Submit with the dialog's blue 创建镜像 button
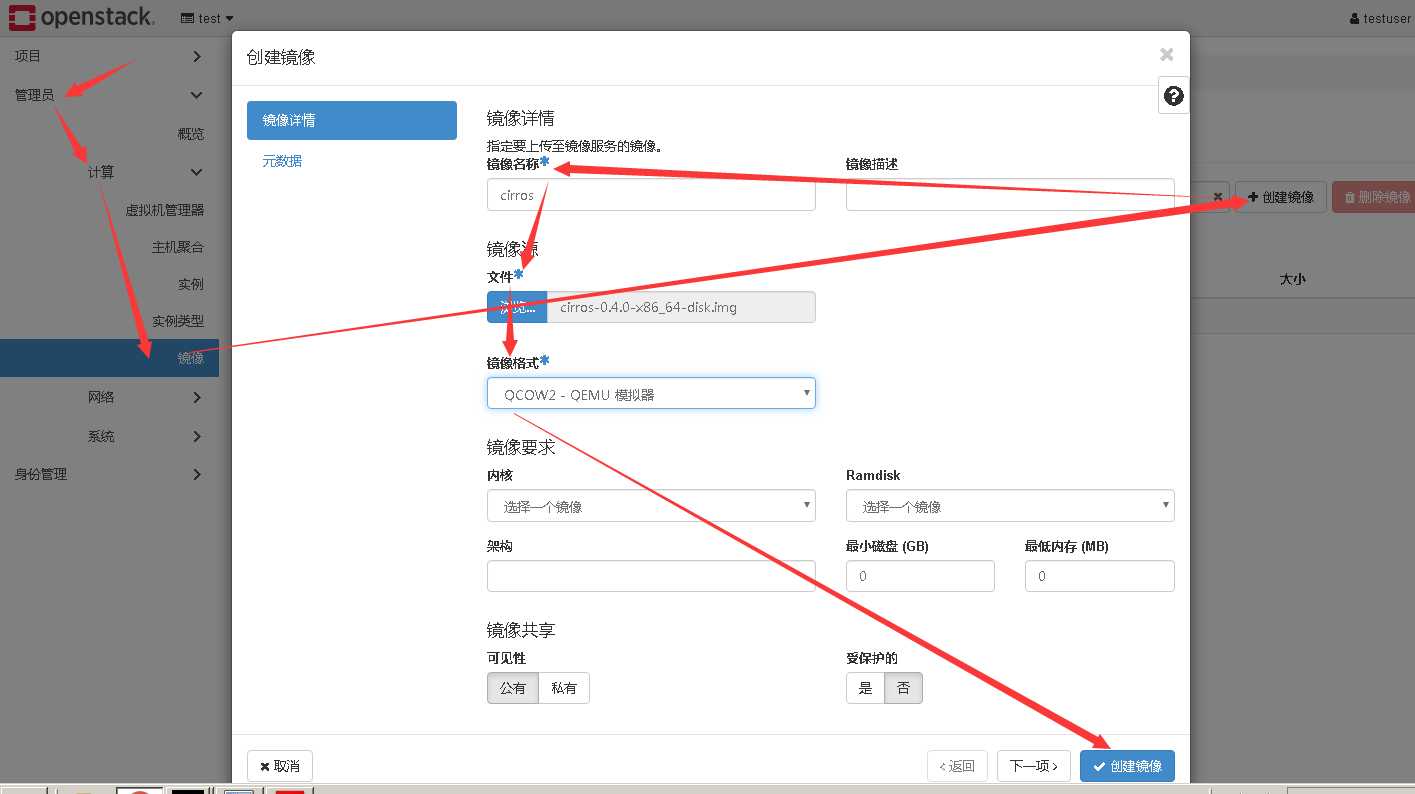This screenshot has height=794, width=1415. pos(1127,766)
